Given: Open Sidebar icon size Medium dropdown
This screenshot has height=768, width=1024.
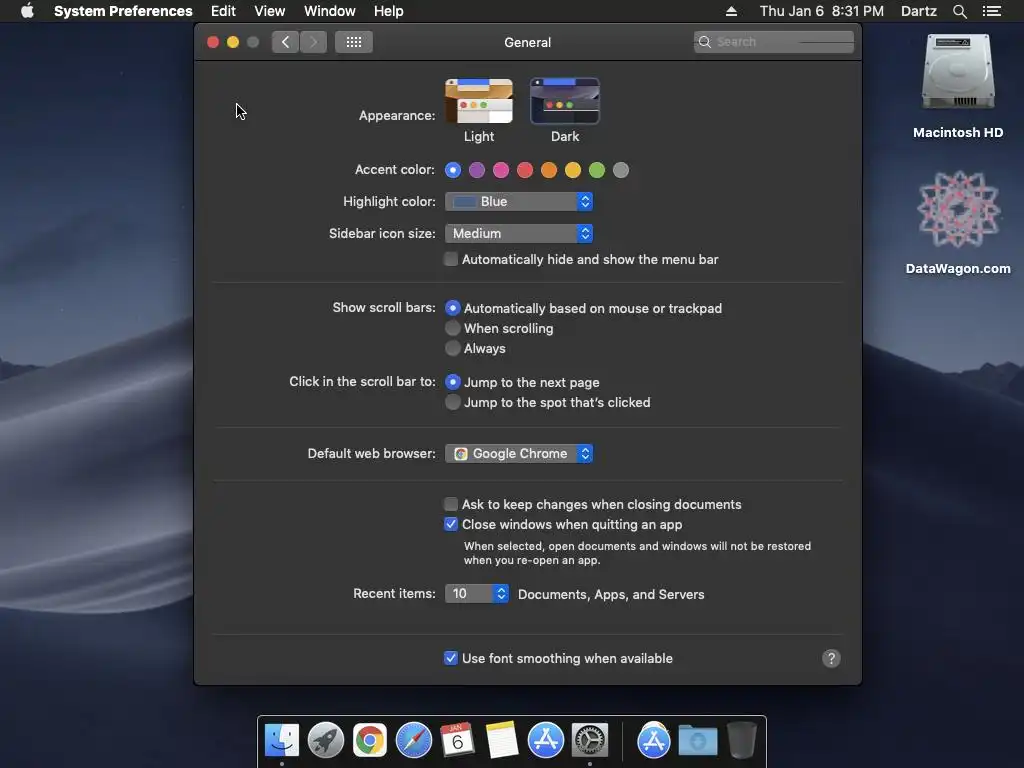Looking at the screenshot, I should click(519, 233).
